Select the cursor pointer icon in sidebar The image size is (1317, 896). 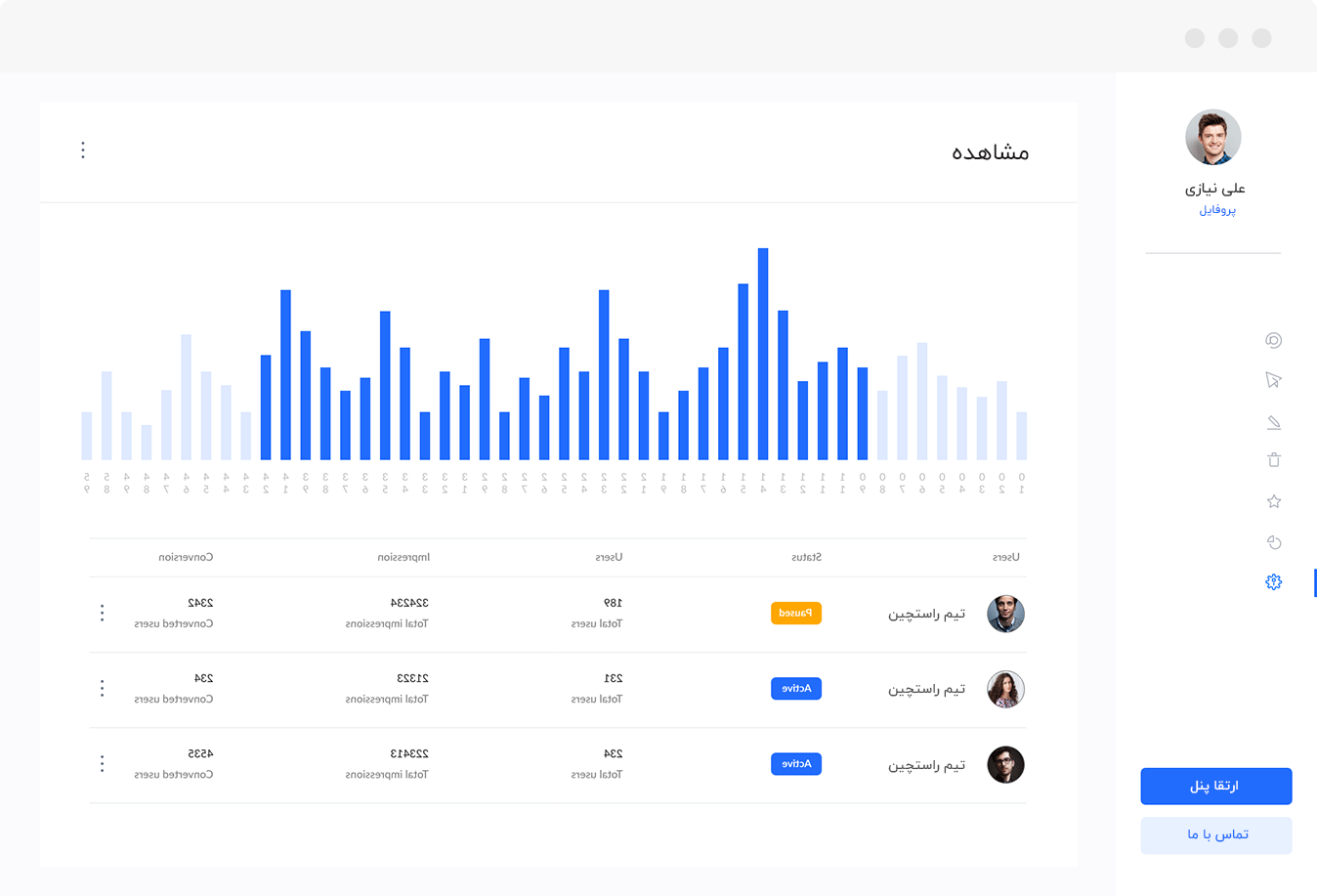click(1273, 380)
